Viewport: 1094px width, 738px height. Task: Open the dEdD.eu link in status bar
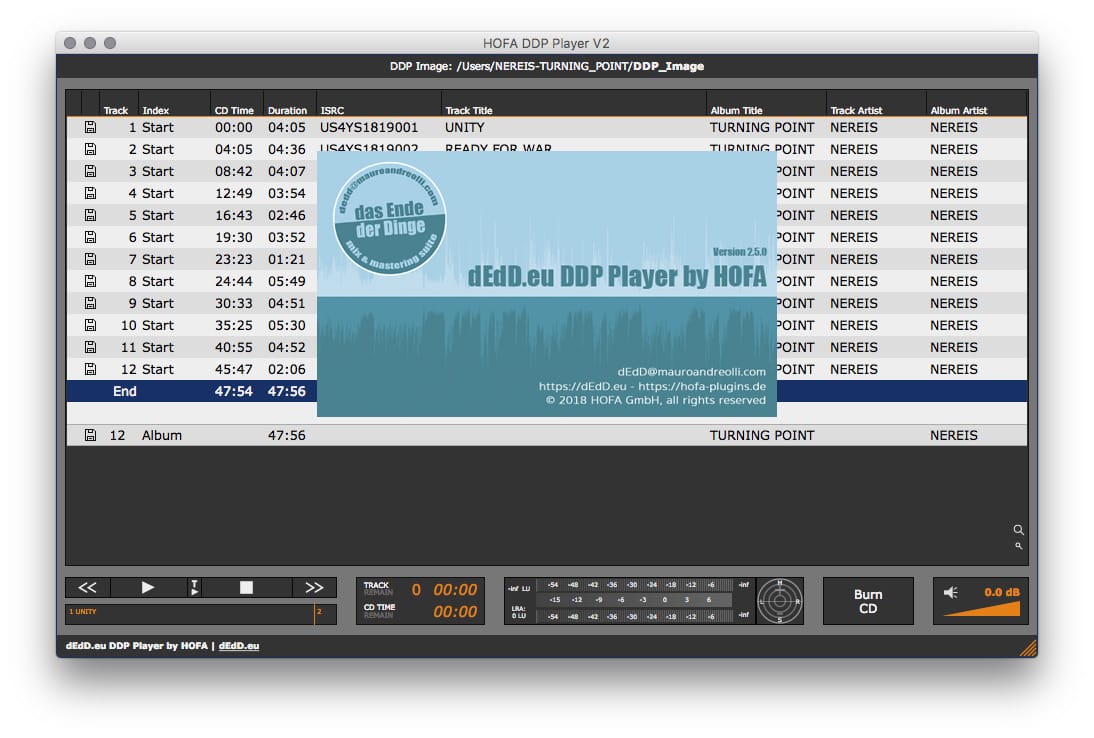click(x=239, y=646)
